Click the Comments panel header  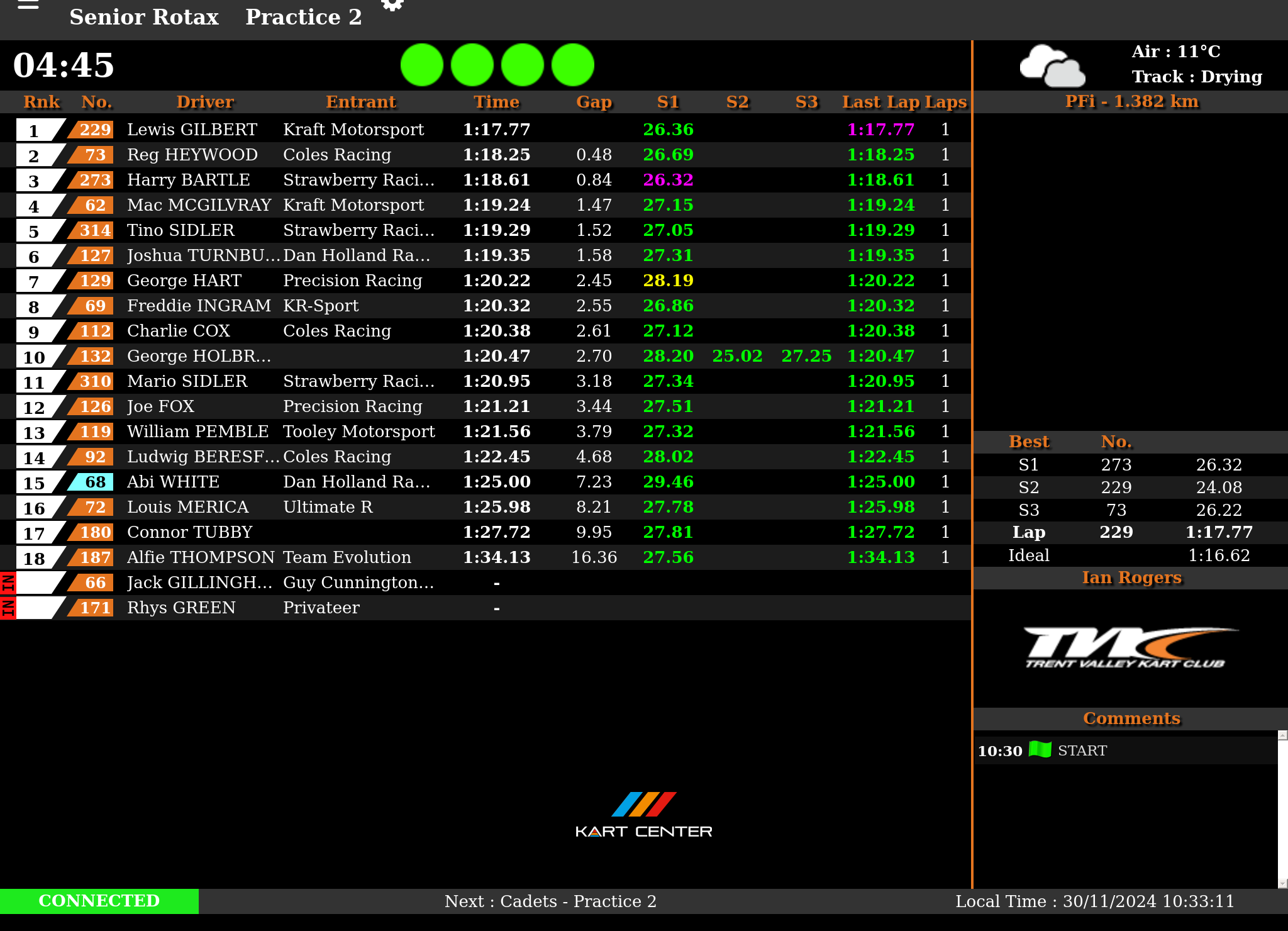point(1131,718)
